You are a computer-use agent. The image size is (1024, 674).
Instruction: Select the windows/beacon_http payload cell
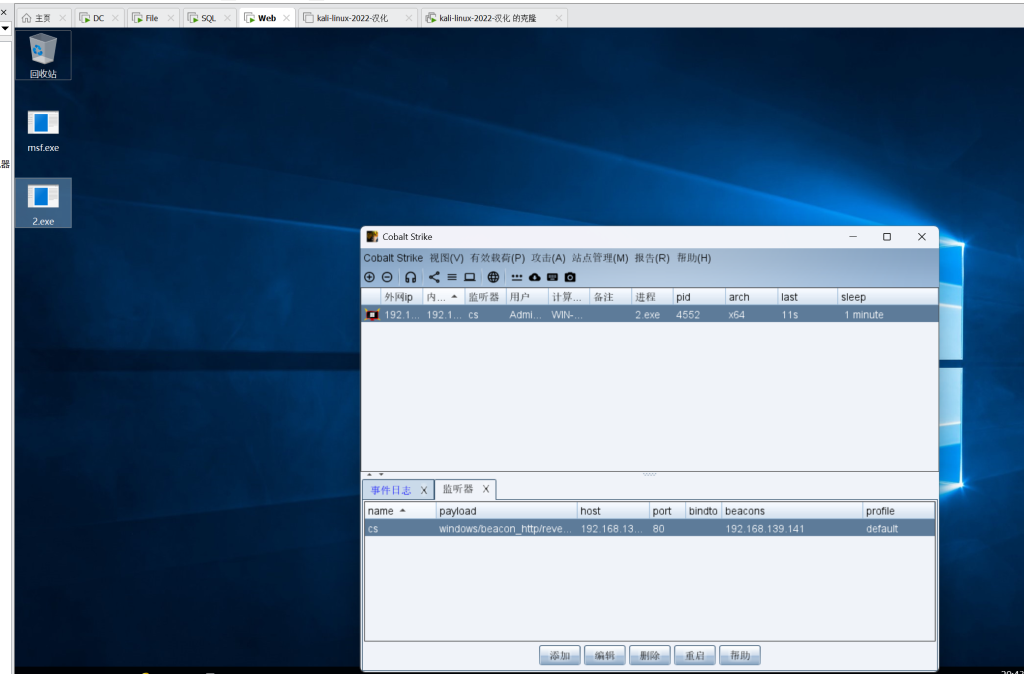click(x=505, y=529)
